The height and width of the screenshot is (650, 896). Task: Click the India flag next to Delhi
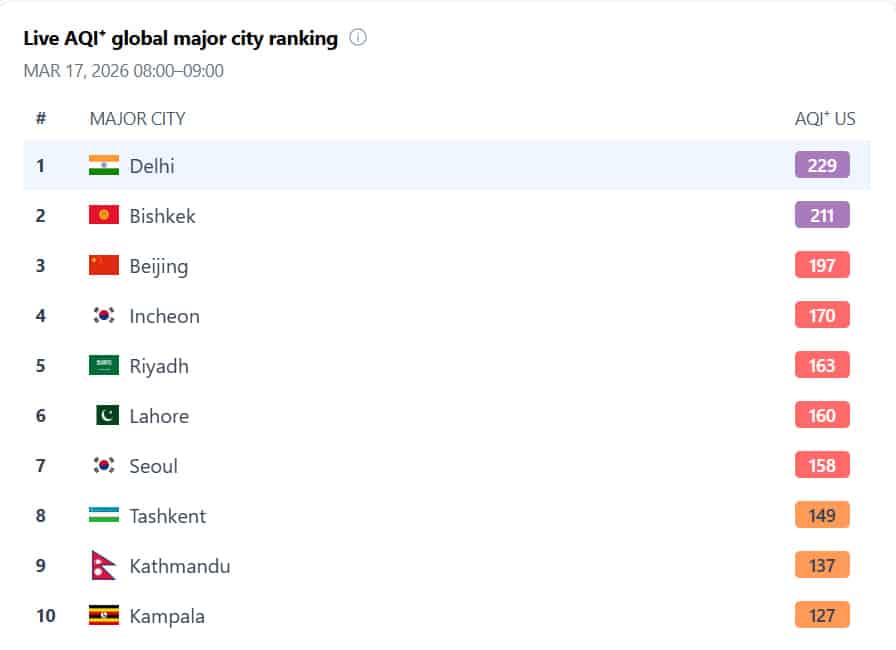click(103, 165)
